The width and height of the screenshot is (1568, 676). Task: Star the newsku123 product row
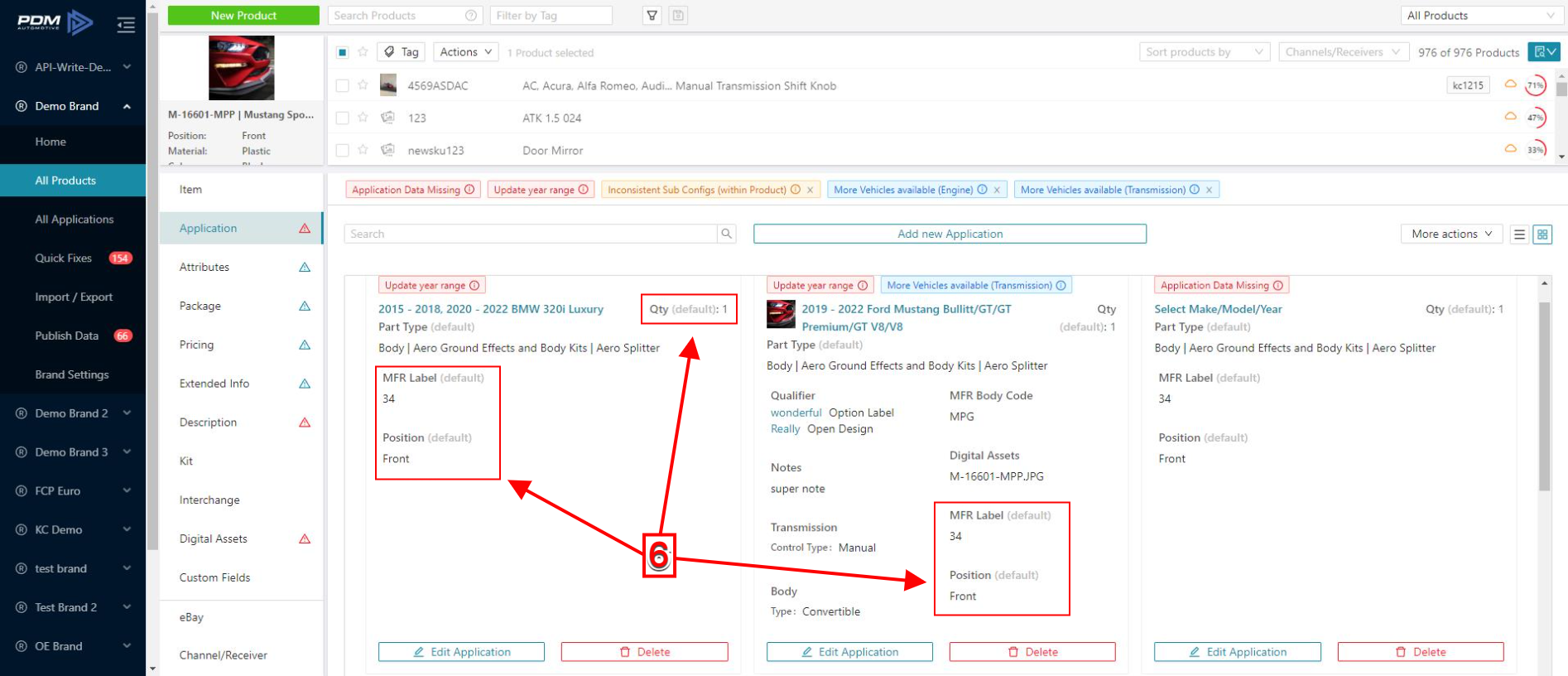363,150
